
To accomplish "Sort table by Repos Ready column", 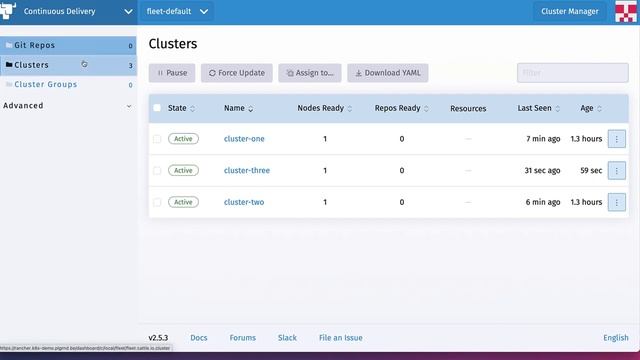I will click(x=402, y=108).
